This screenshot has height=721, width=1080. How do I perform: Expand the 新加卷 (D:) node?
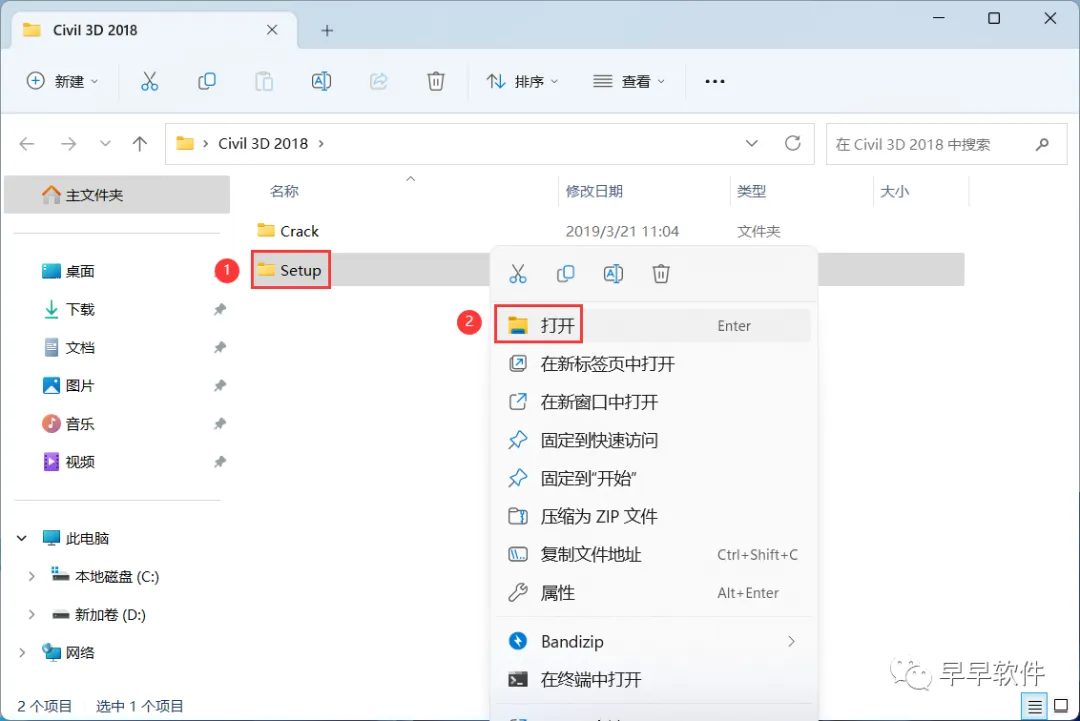pos(32,614)
